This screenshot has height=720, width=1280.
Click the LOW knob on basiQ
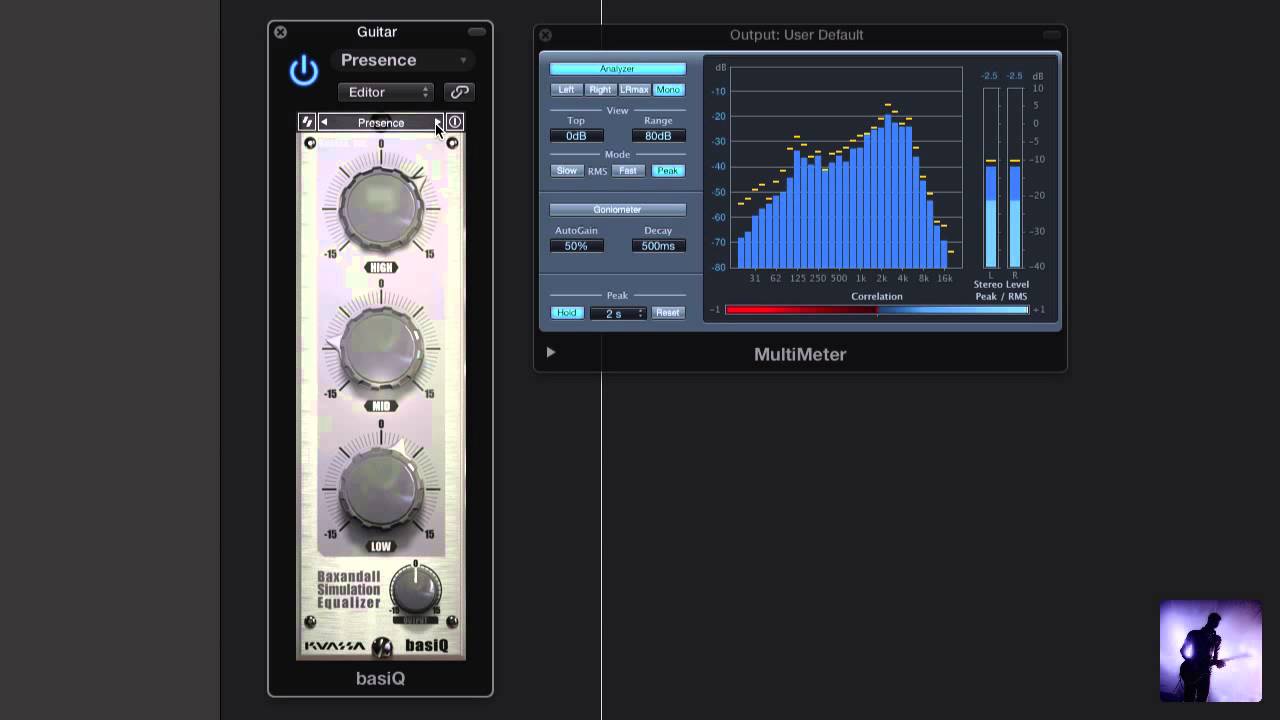coord(381,487)
